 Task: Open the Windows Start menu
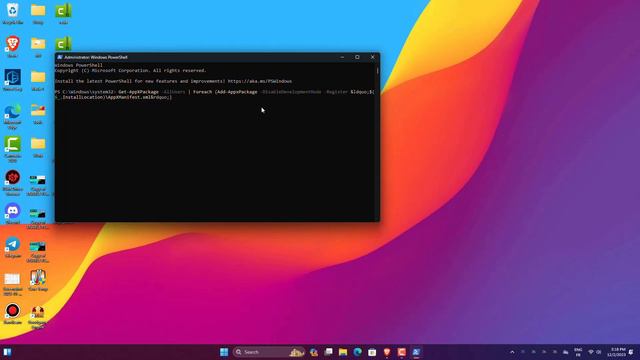[x=224, y=352]
